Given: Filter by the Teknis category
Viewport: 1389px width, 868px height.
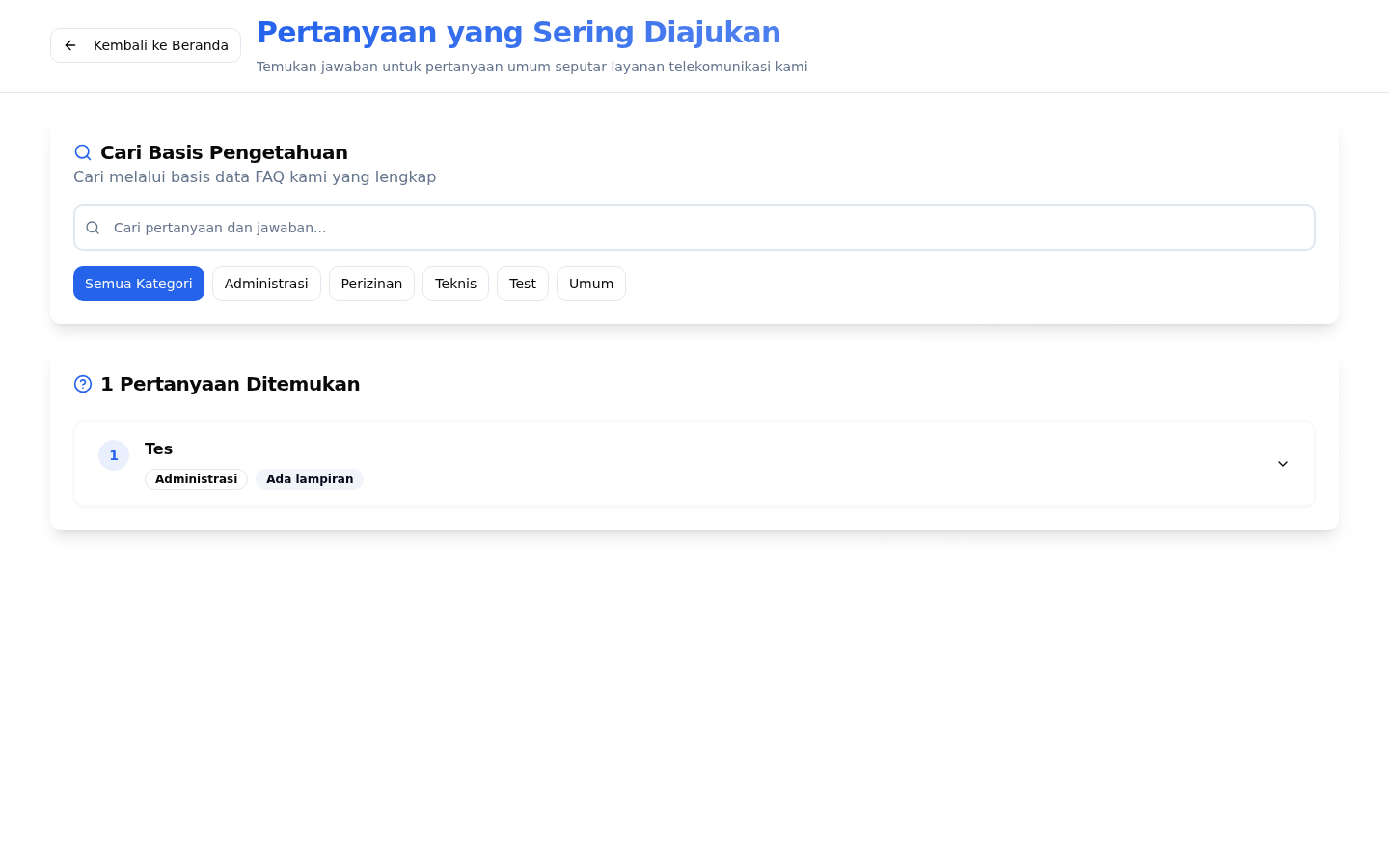Looking at the screenshot, I should click(x=455, y=284).
